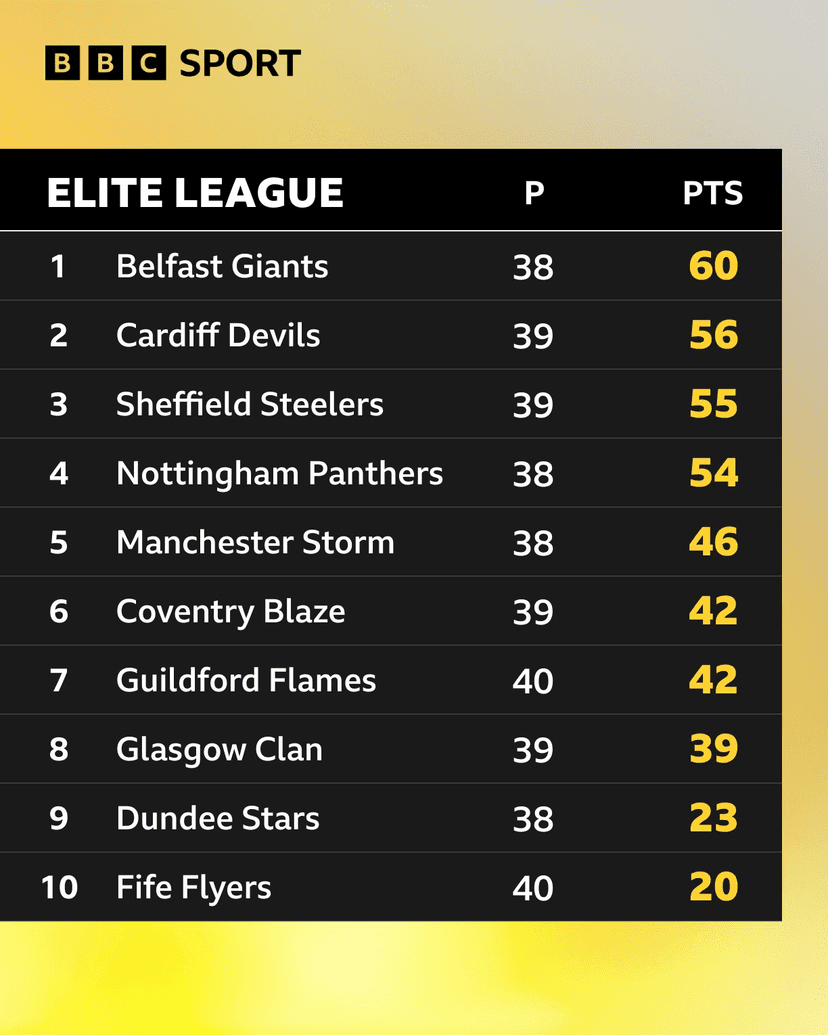Image resolution: width=828 pixels, height=1035 pixels.
Task: Select Dundee Stars team name
Action: point(218,818)
